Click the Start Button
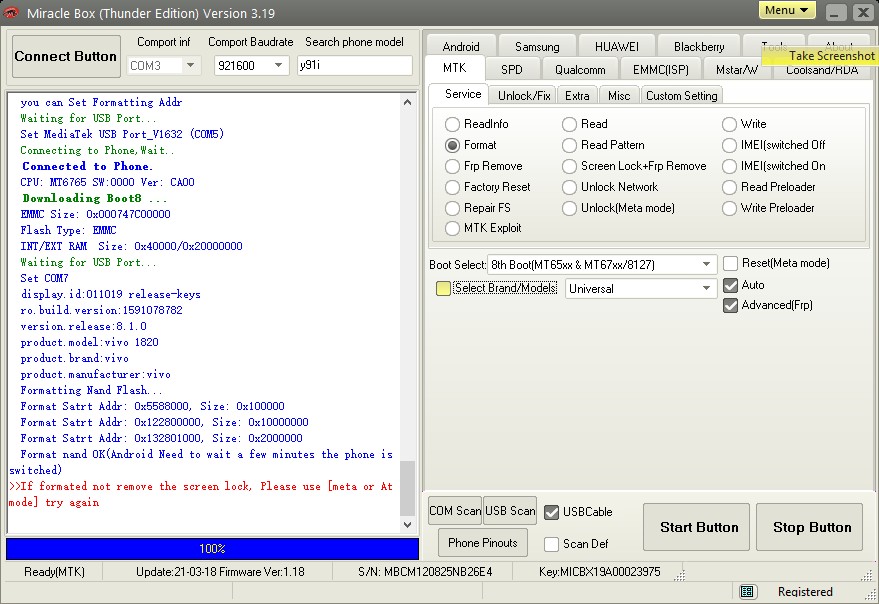879x604 pixels. point(696,527)
